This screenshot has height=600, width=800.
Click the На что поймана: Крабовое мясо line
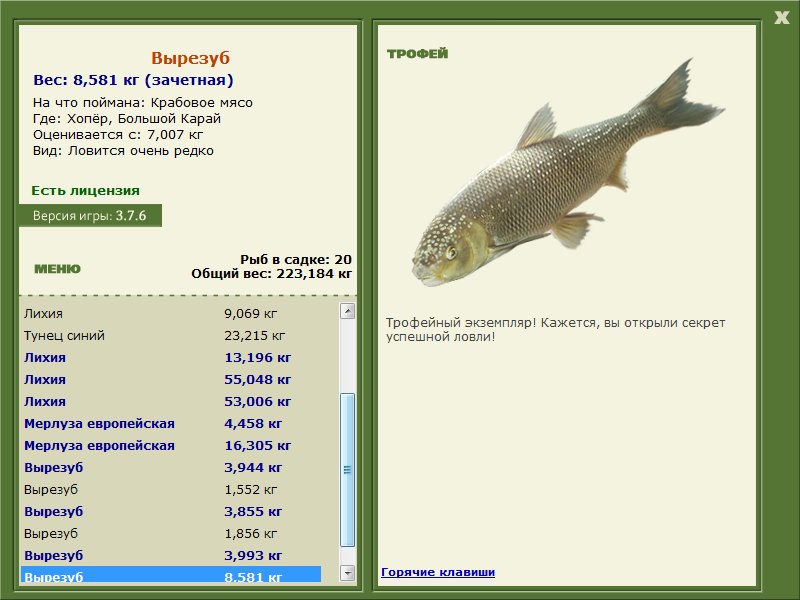coord(143,103)
